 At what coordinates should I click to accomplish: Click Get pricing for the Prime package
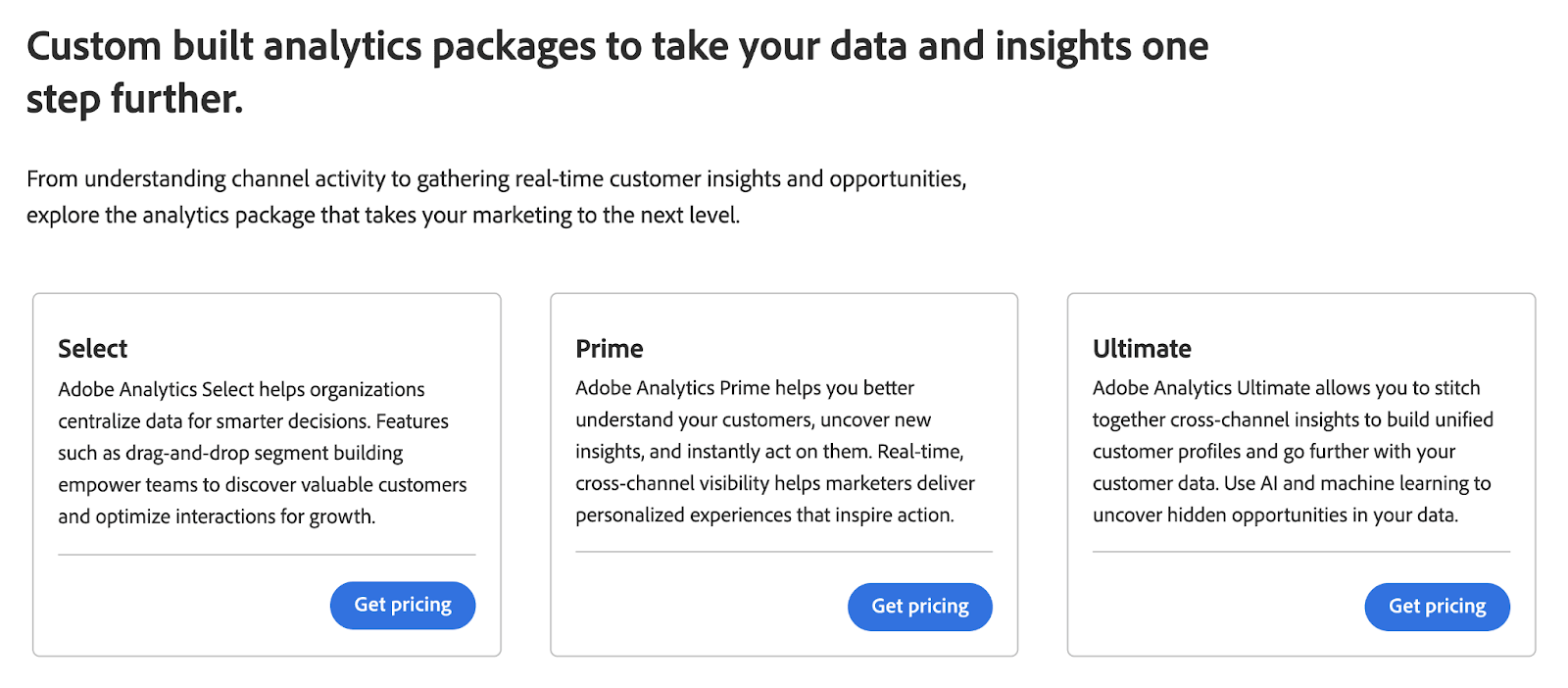(x=919, y=606)
